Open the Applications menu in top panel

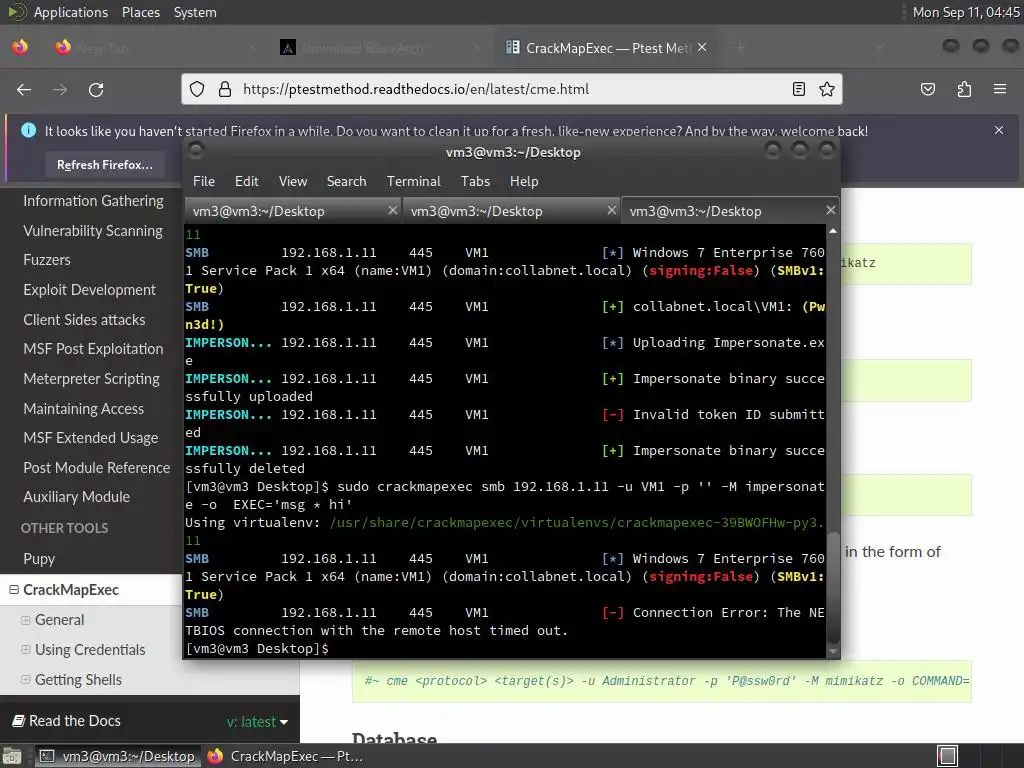coord(71,12)
